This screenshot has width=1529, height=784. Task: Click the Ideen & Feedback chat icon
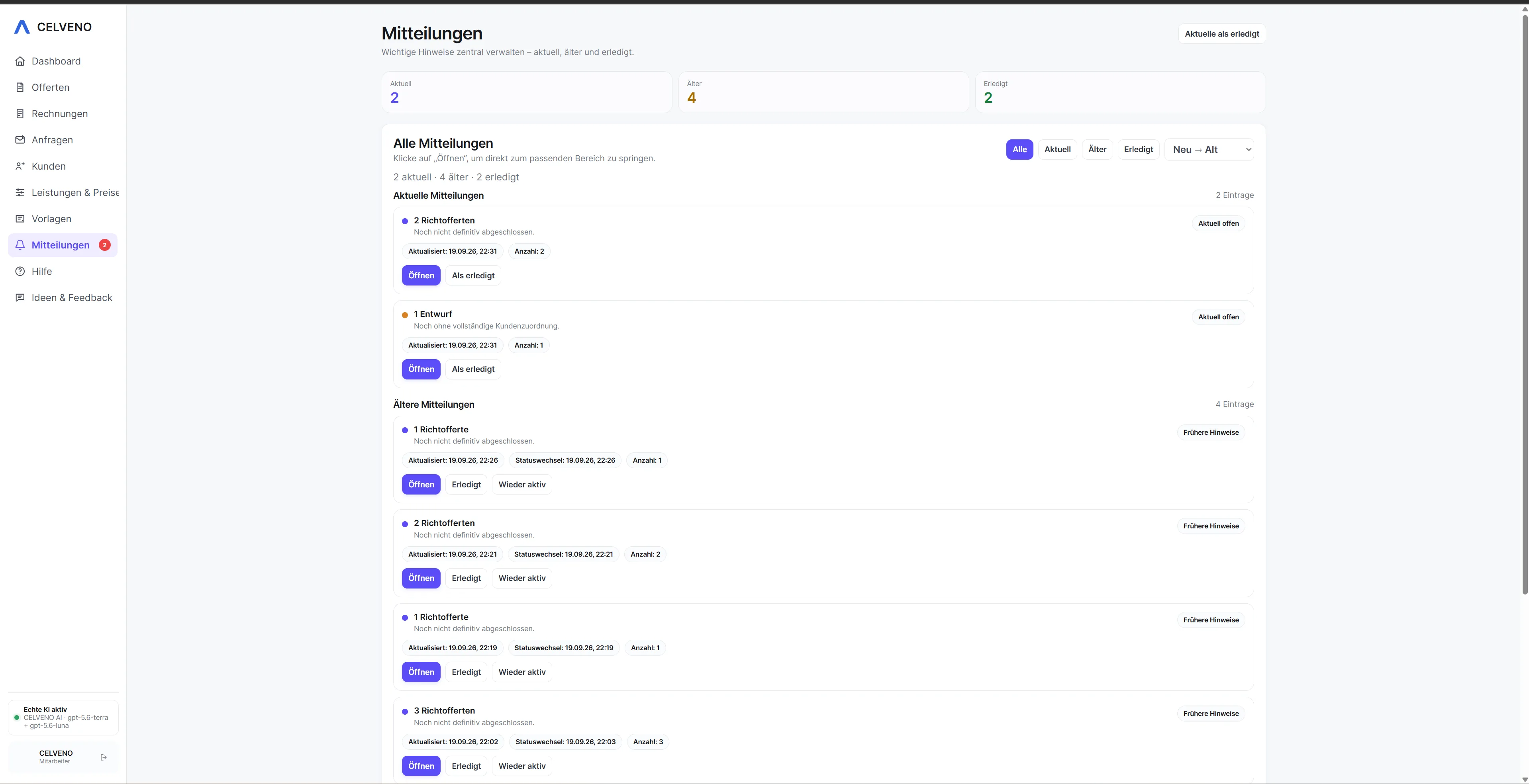point(20,298)
